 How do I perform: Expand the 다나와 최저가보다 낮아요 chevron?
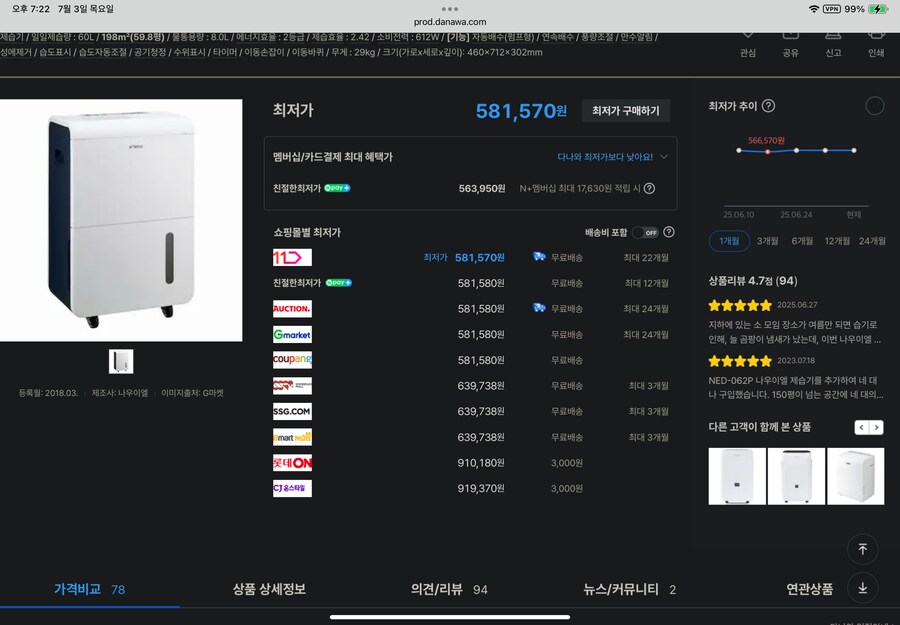[x=664, y=157]
